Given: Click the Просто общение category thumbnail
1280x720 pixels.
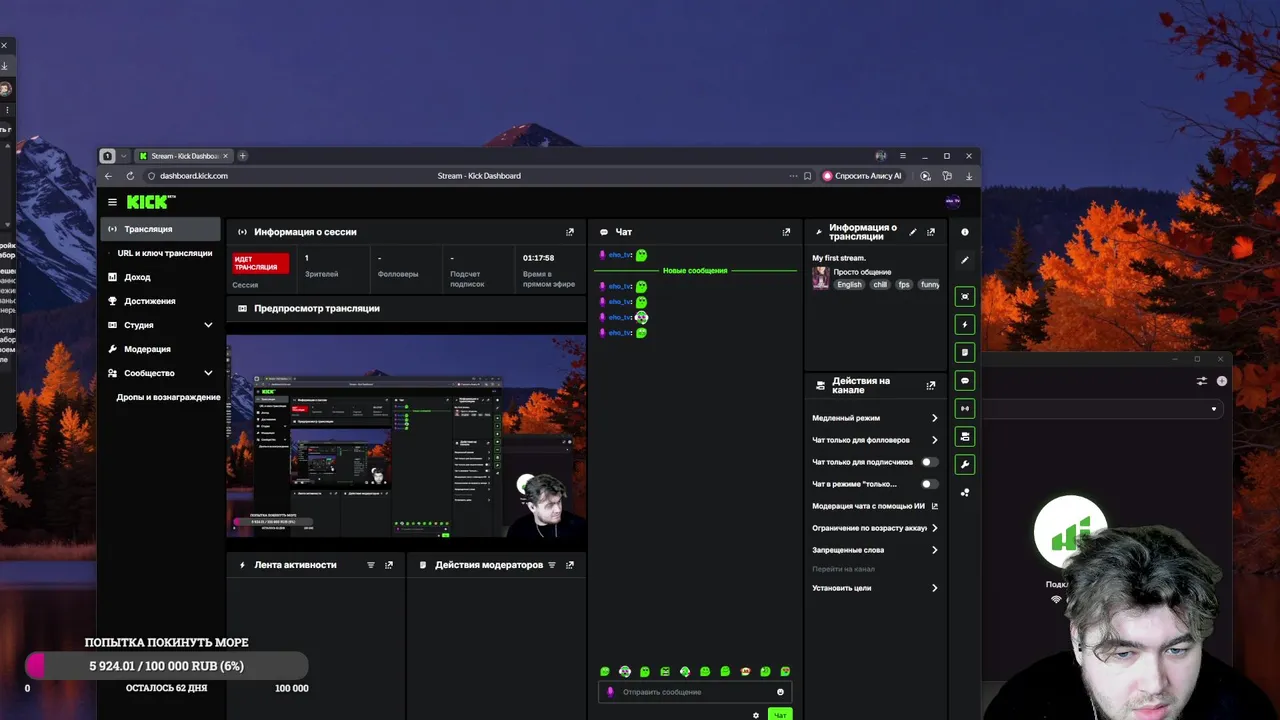Looking at the screenshot, I should coord(821,279).
